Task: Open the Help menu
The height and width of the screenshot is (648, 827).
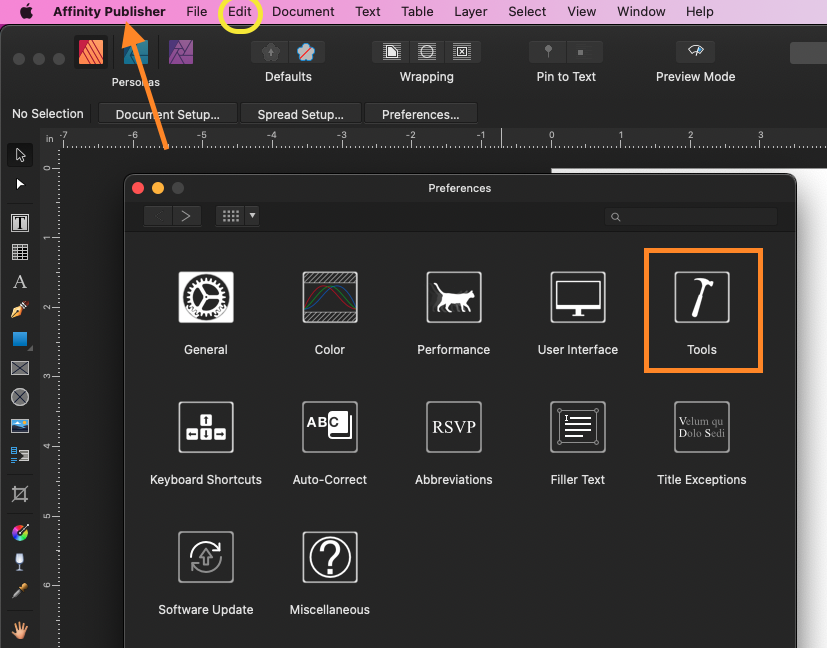Action: (700, 12)
